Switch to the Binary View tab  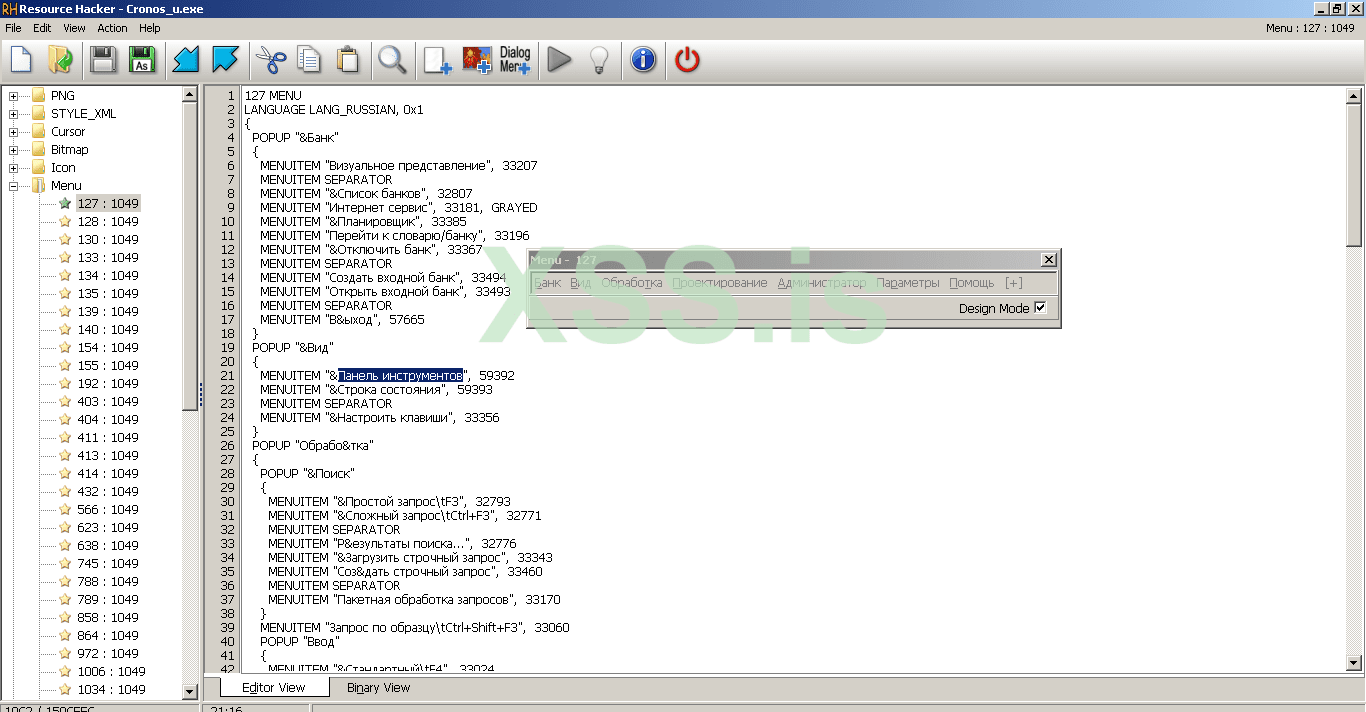coord(378,688)
